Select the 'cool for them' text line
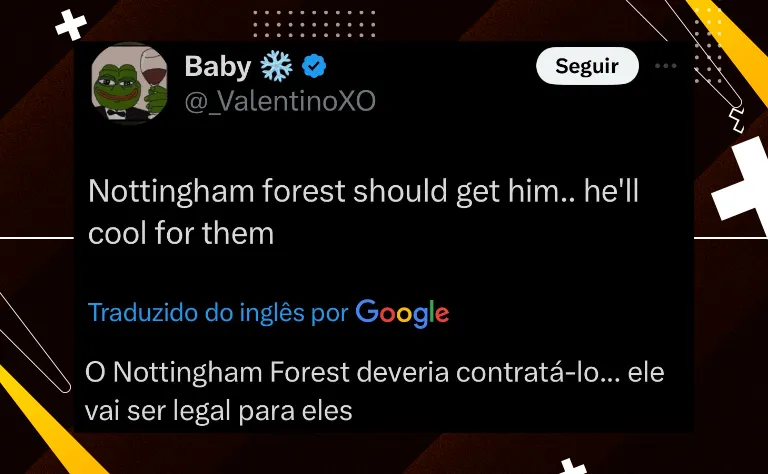Viewport: 768px width, 474px height. pos(181,233)
